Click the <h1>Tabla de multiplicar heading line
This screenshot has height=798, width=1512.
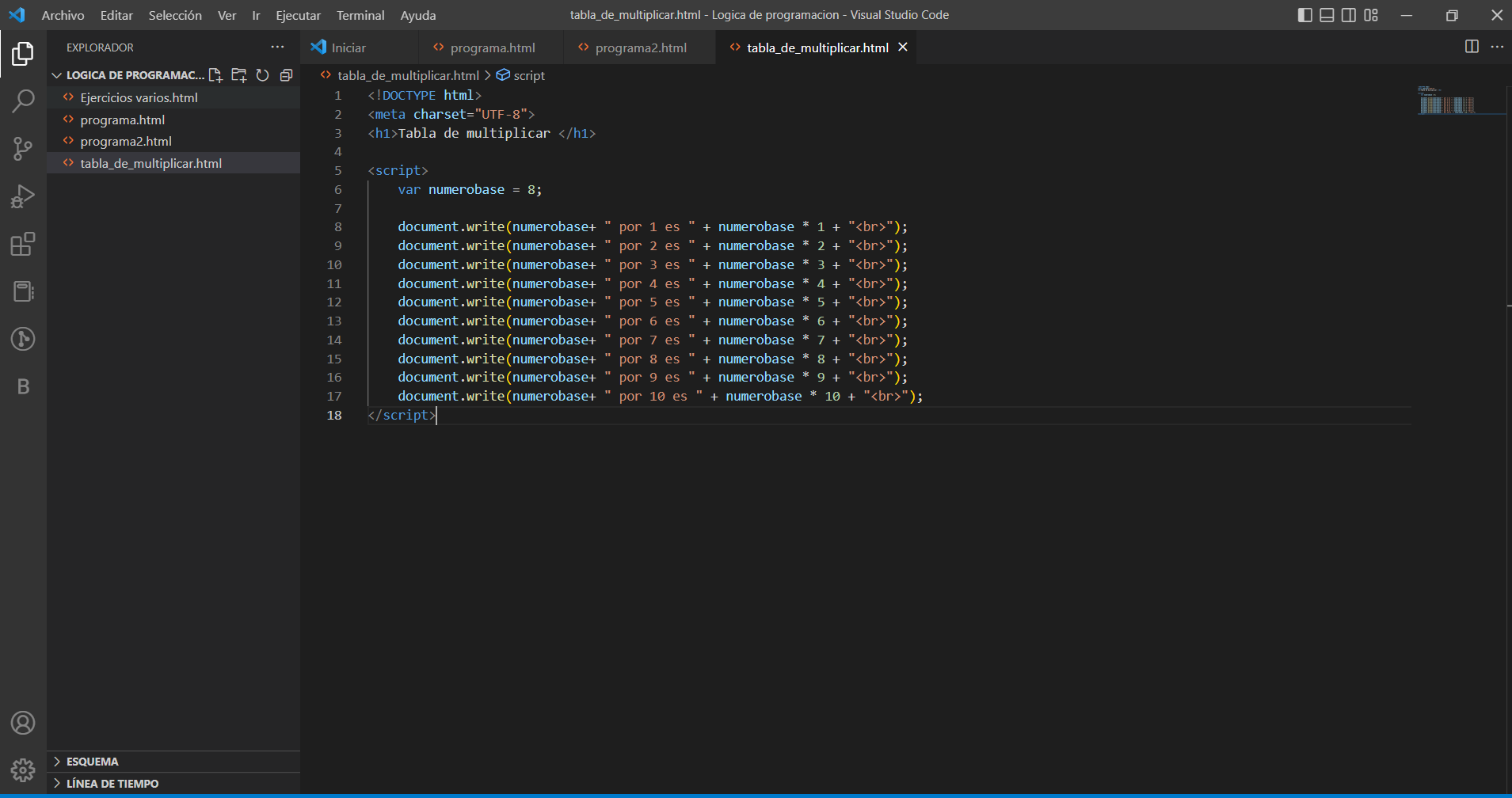482,133
